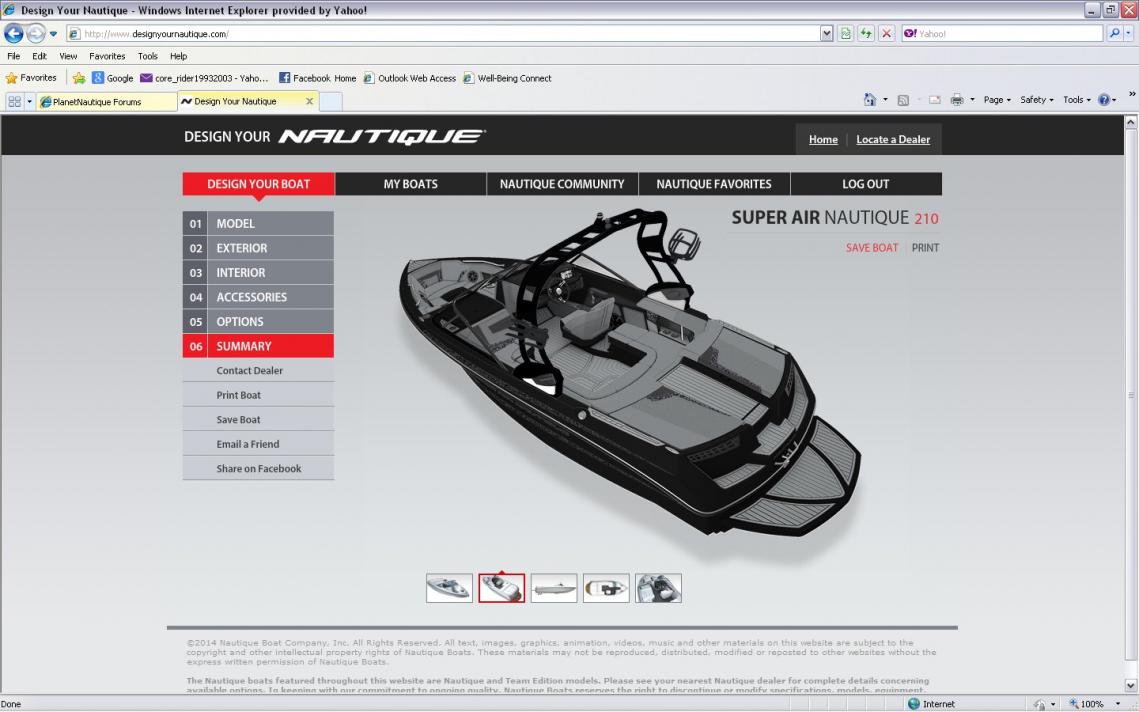Click the Add to Favorites Bar icon

(x=79, y=78)
